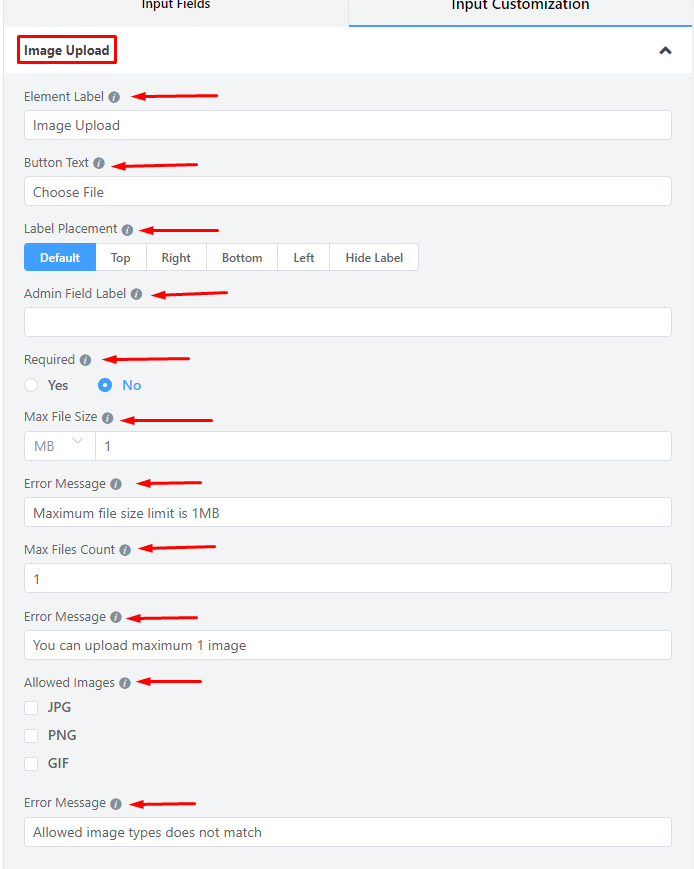694x869 pixels.
Task: Set label placement to Top
Action: (121, 258)
